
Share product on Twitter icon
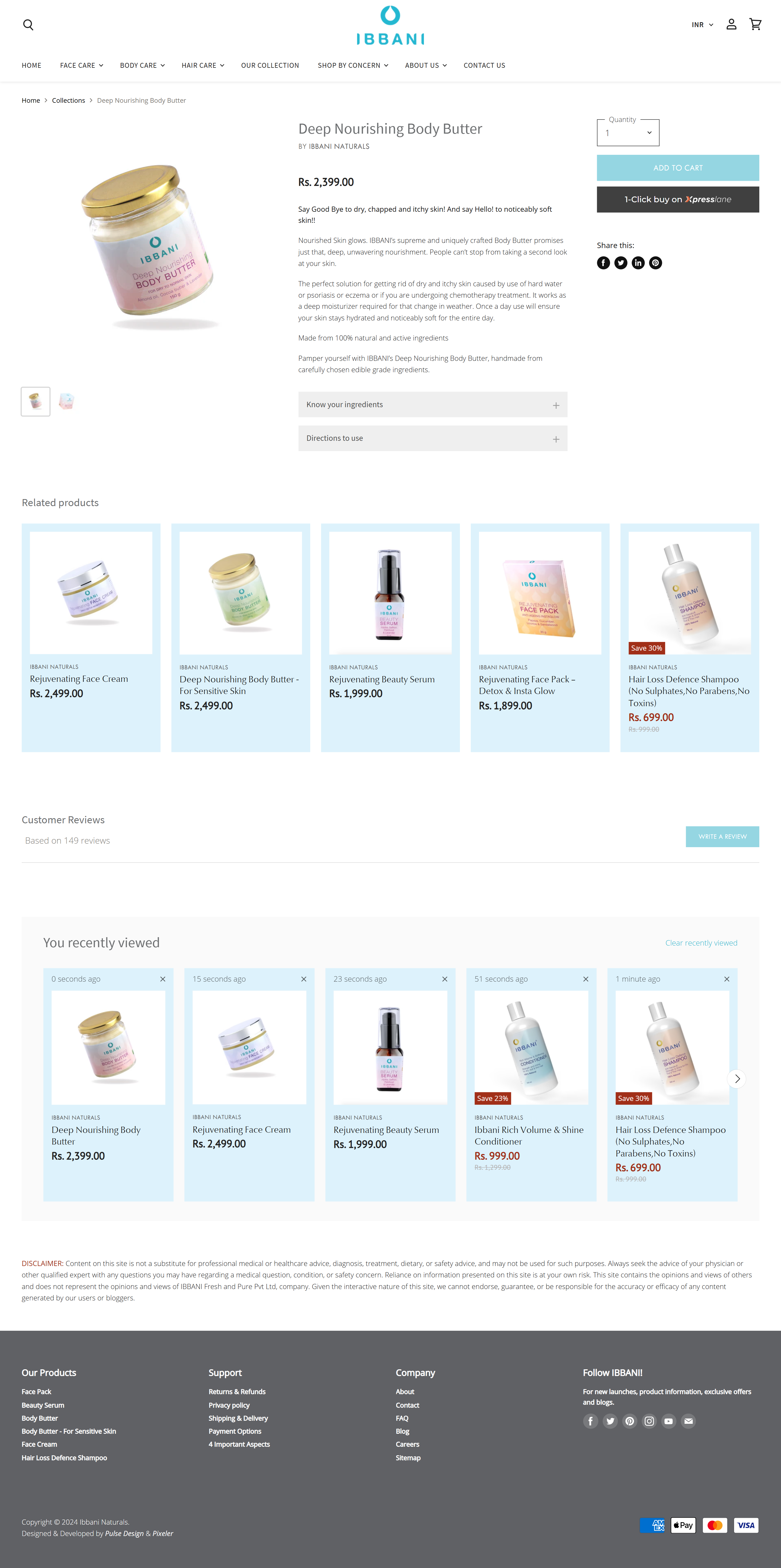pyautogui.click(x=620, y=263)
